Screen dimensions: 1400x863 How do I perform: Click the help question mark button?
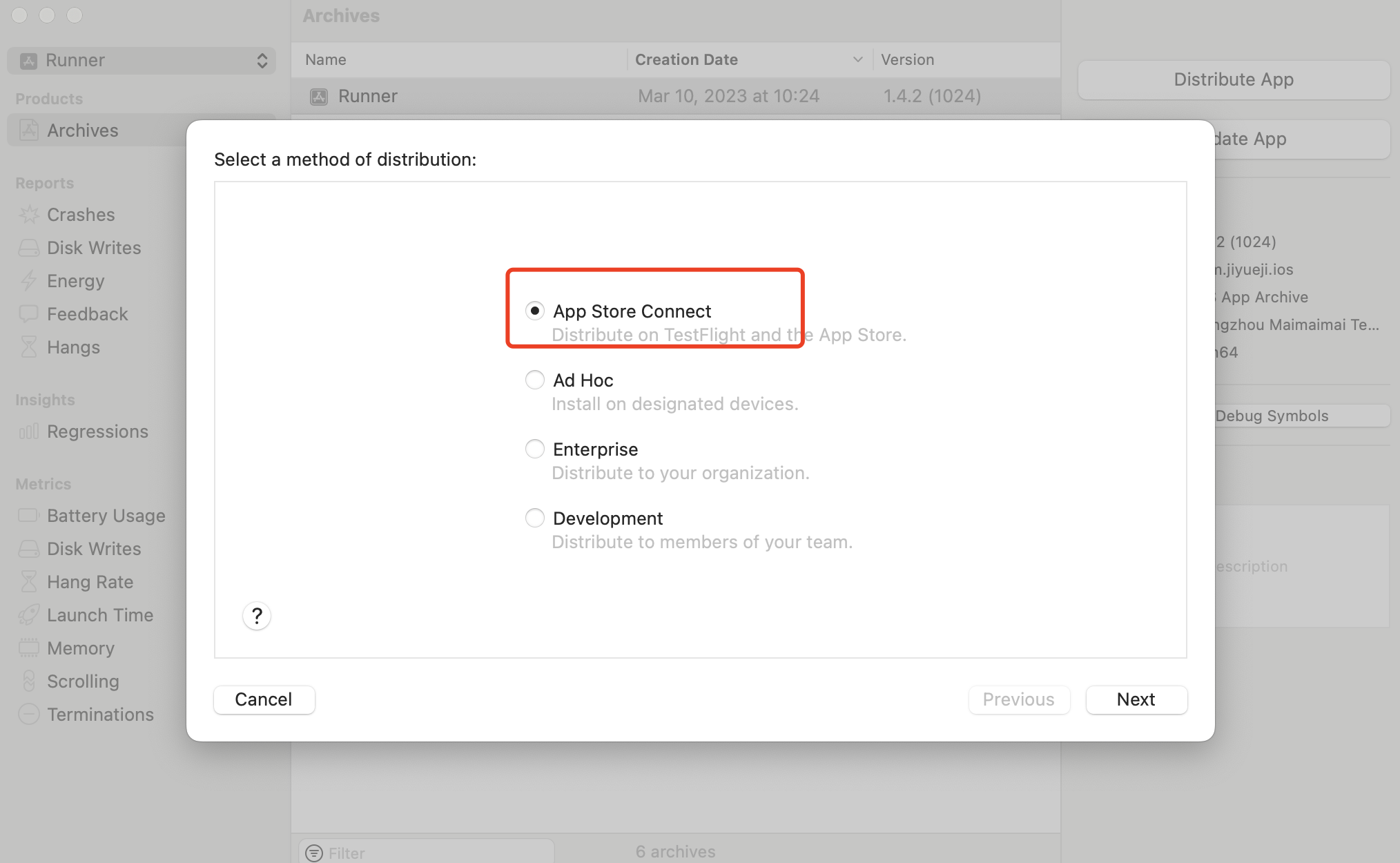coord(257,616)
